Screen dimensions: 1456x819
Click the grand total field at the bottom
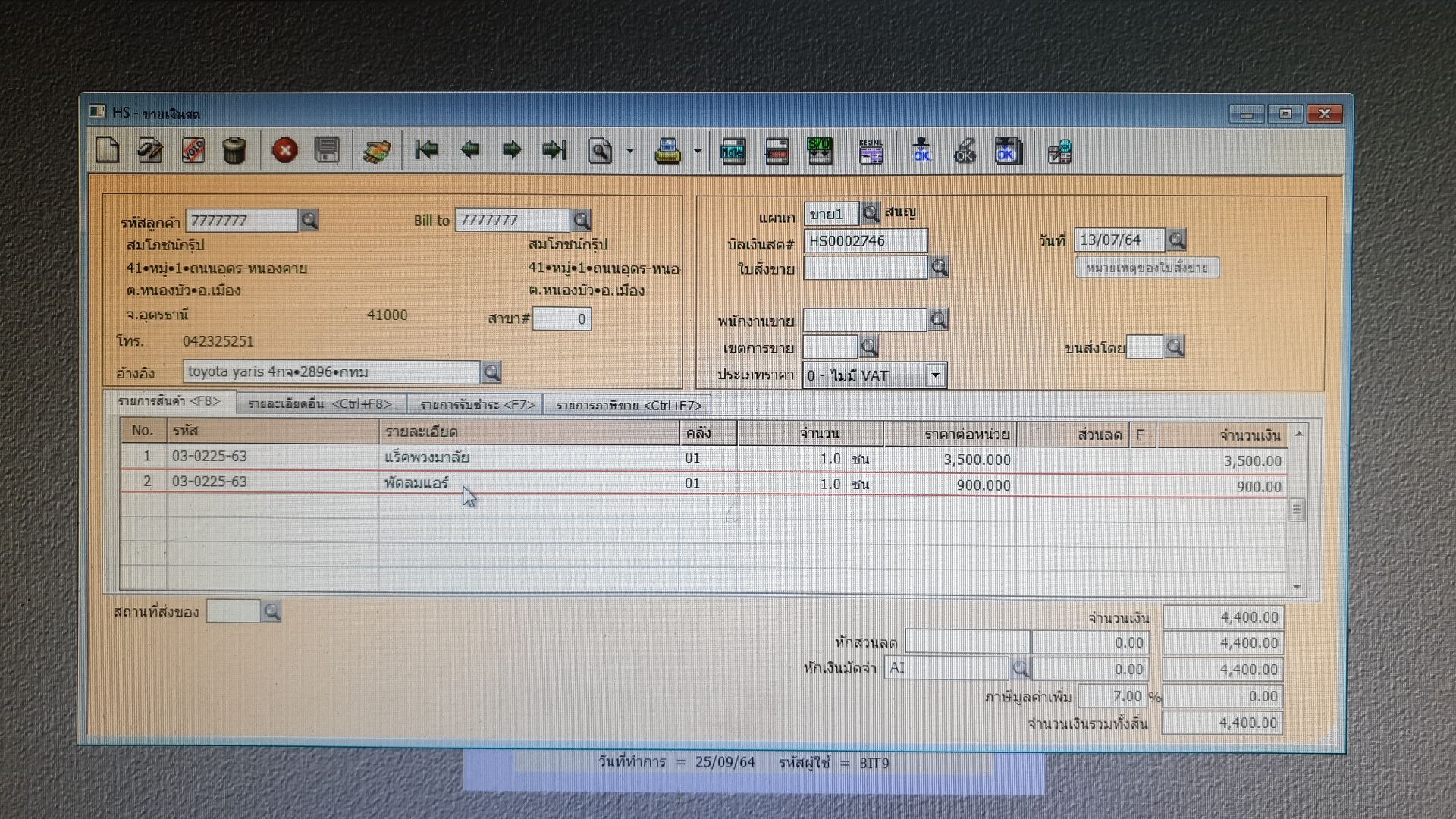[x=1222, y=723]
